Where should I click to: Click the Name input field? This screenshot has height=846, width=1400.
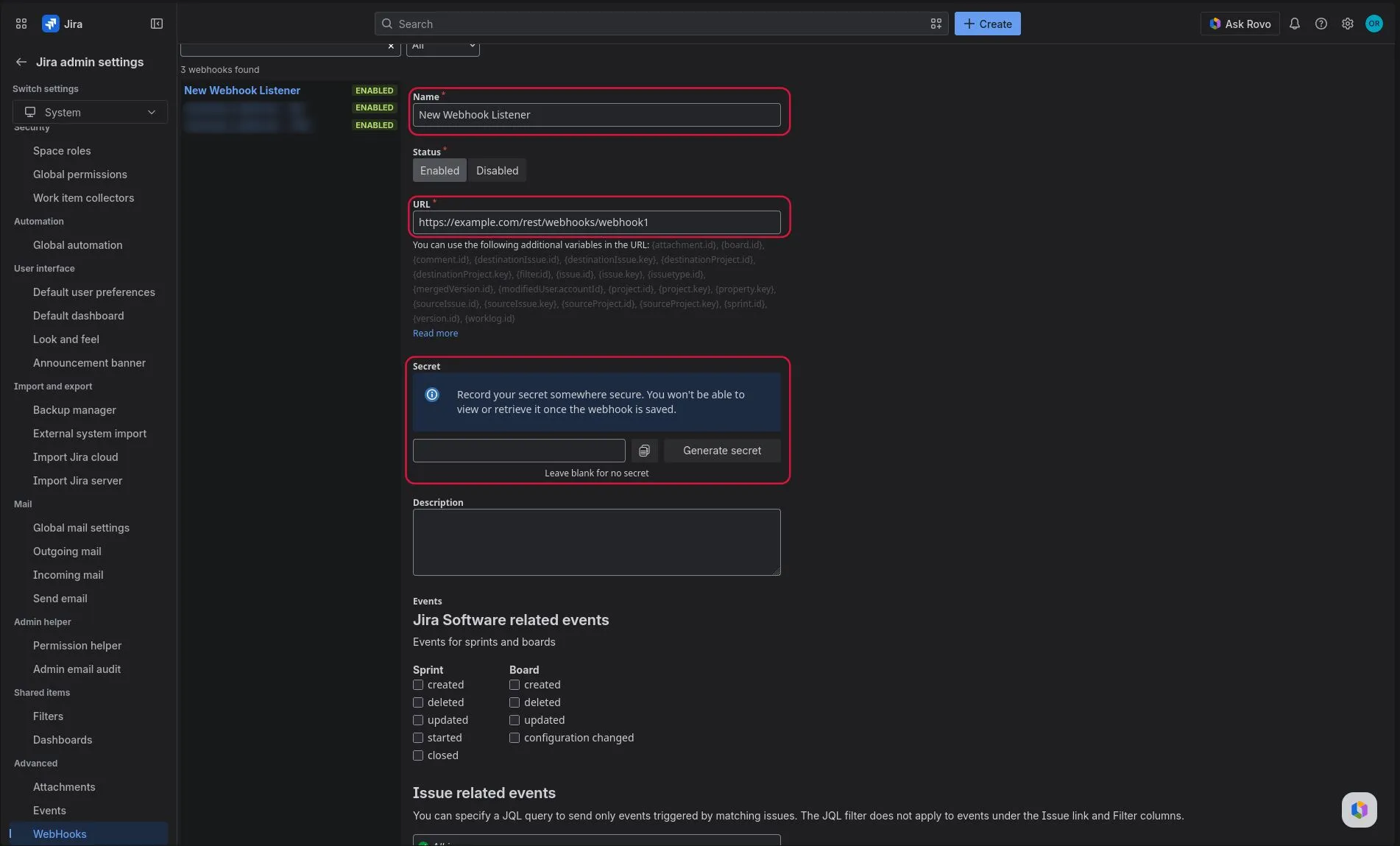coord(596,115)
